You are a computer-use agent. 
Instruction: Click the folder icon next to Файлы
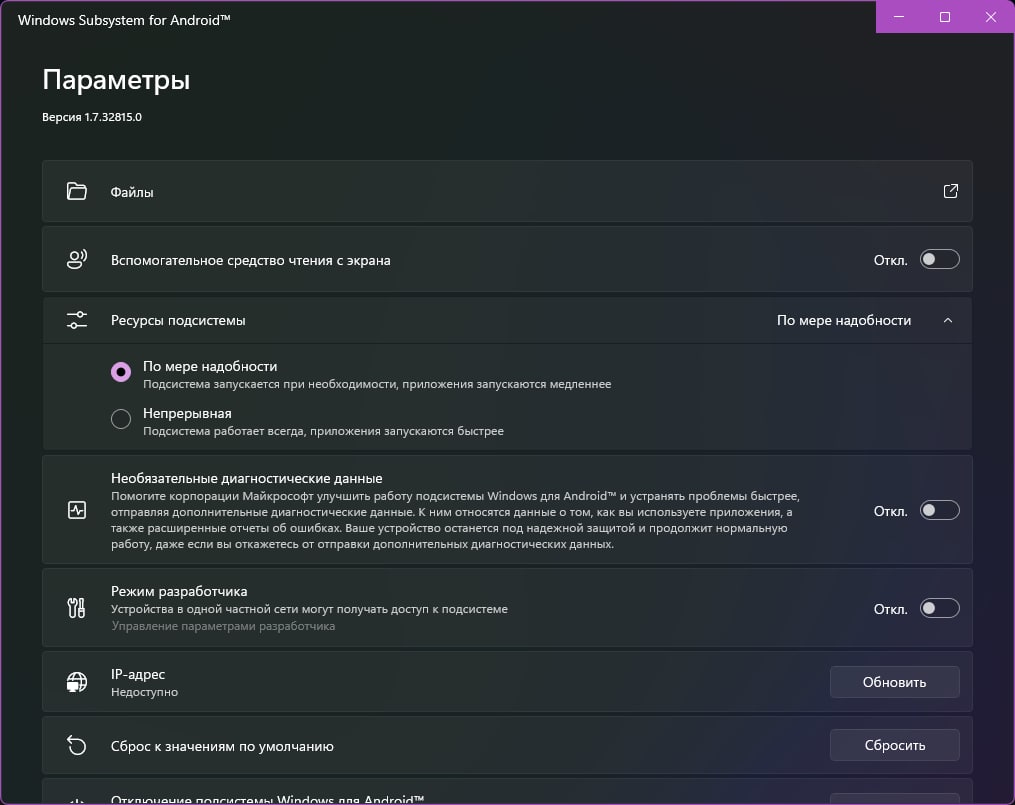click(77, 191)
